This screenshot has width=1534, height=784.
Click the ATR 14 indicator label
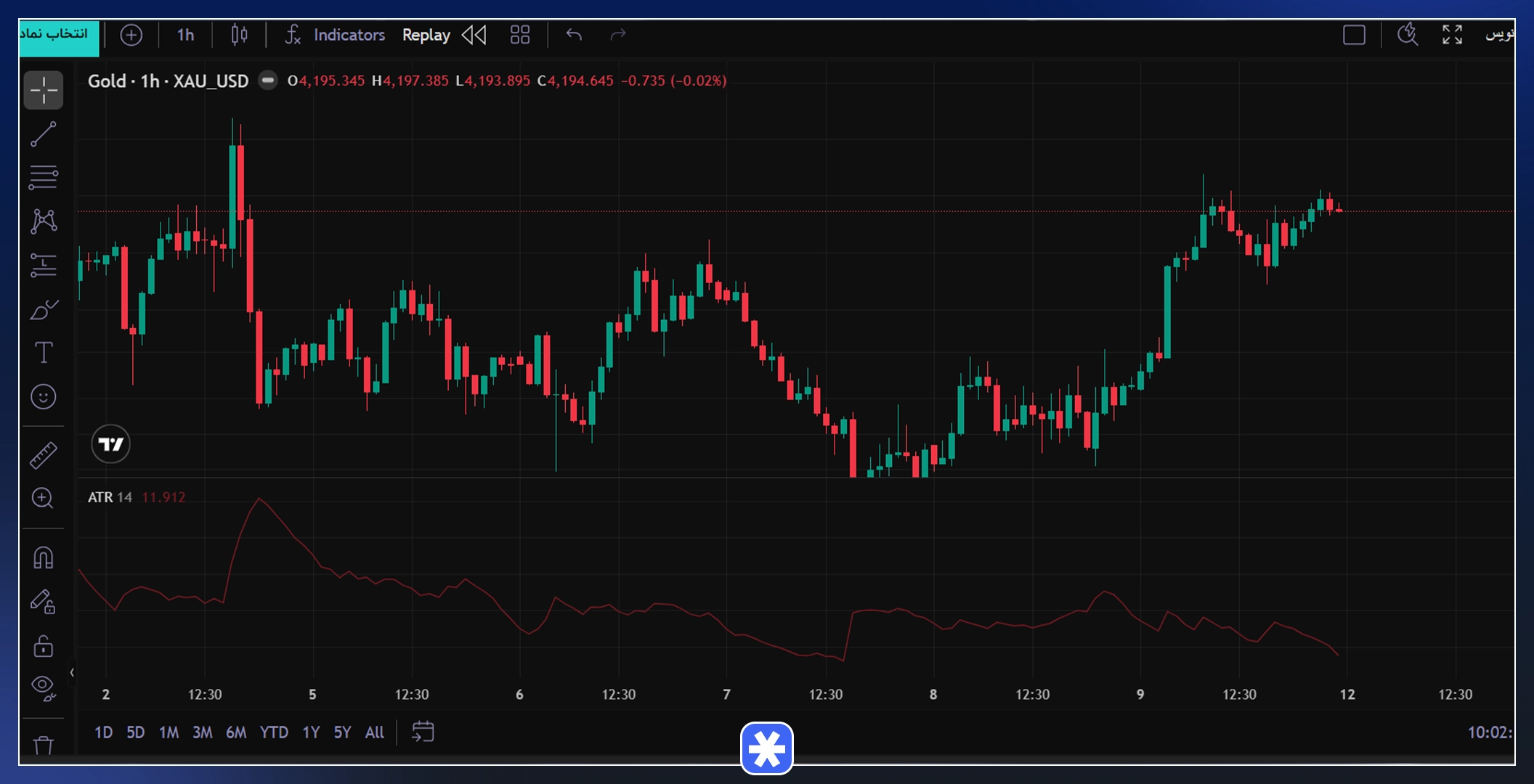point(110,497)
